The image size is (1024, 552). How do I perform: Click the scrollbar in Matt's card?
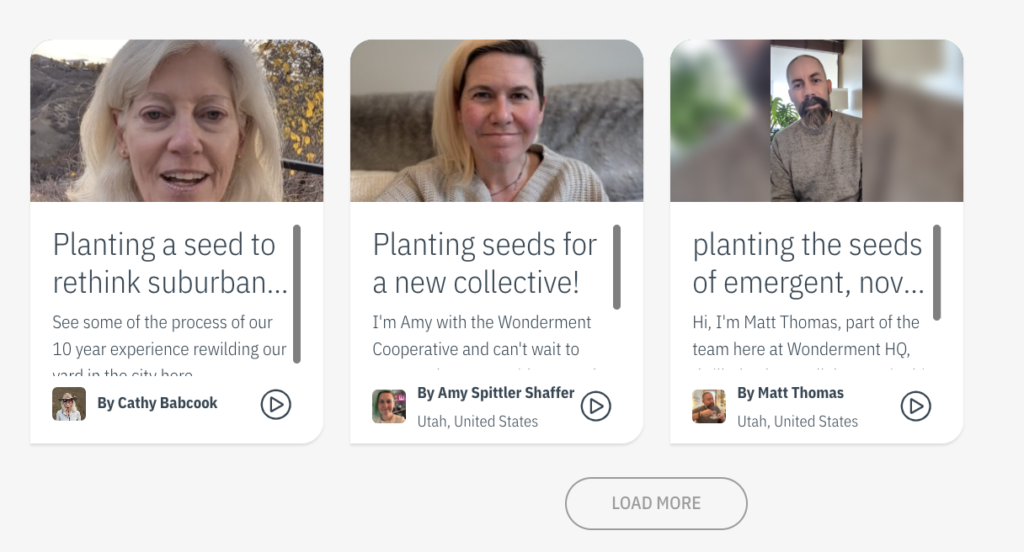[937, 272]
